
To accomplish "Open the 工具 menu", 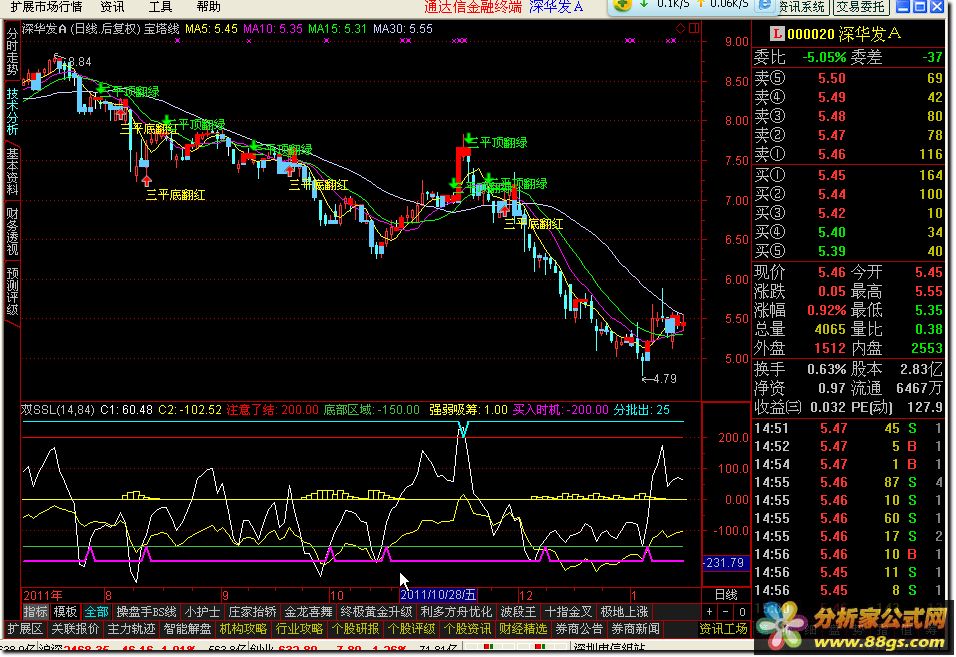I will tap(160, 7).
